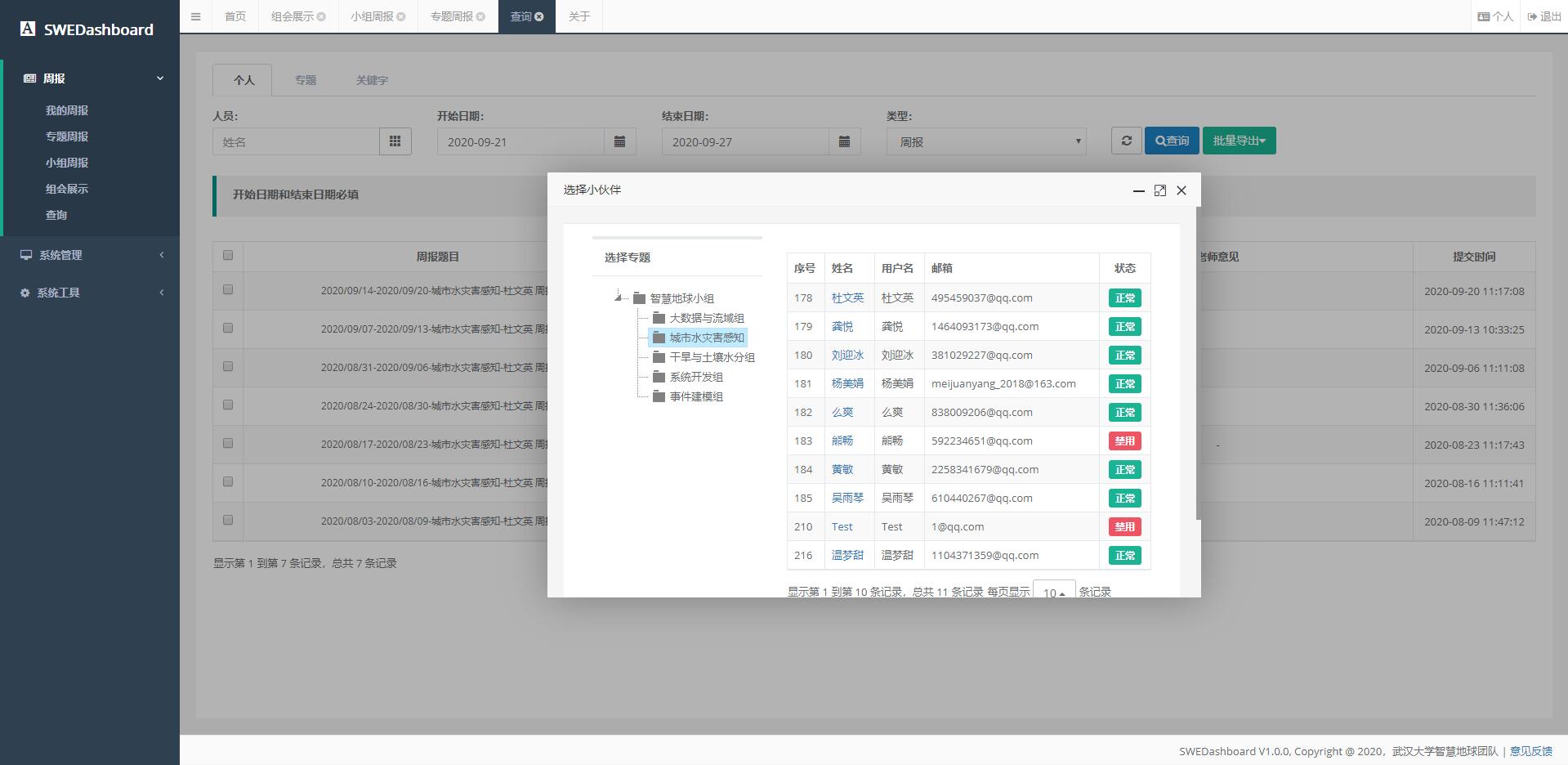This screenshot has height=765, width=1568.
Task: Close the 专题周报 tab with its x icon
Action: tap(480, 16)
